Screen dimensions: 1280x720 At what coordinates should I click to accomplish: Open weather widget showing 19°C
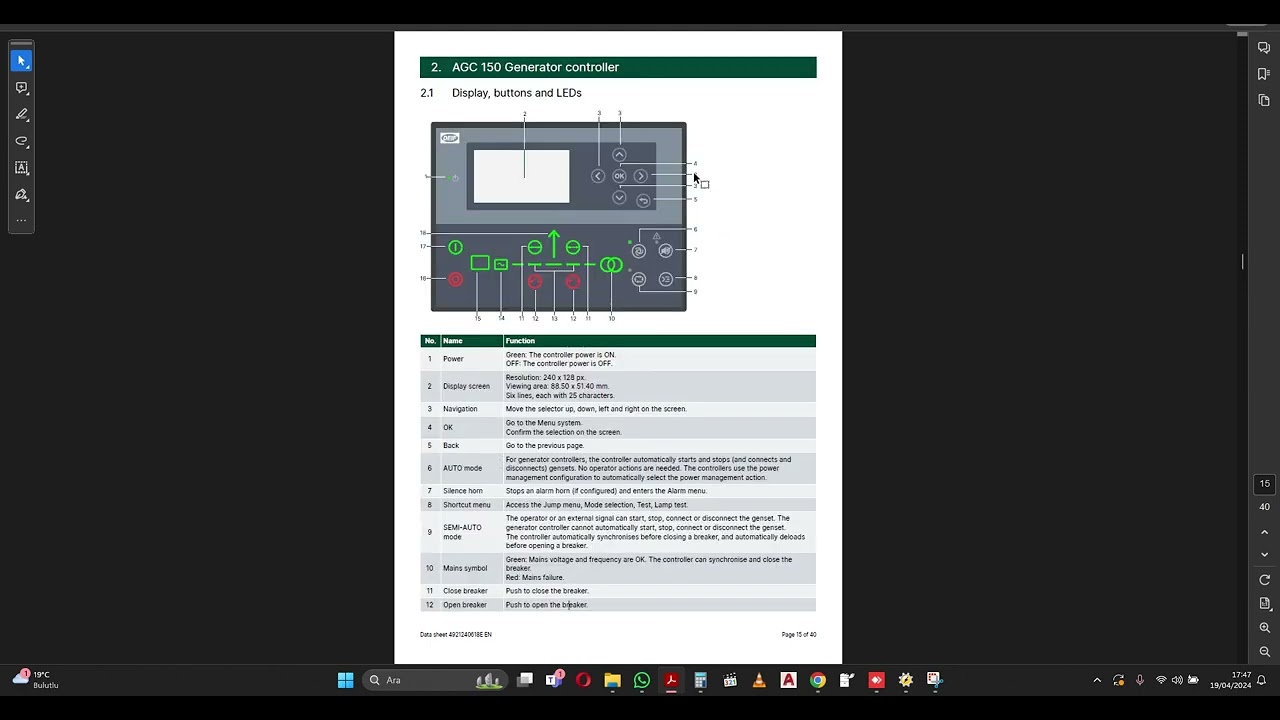point(36,680)
